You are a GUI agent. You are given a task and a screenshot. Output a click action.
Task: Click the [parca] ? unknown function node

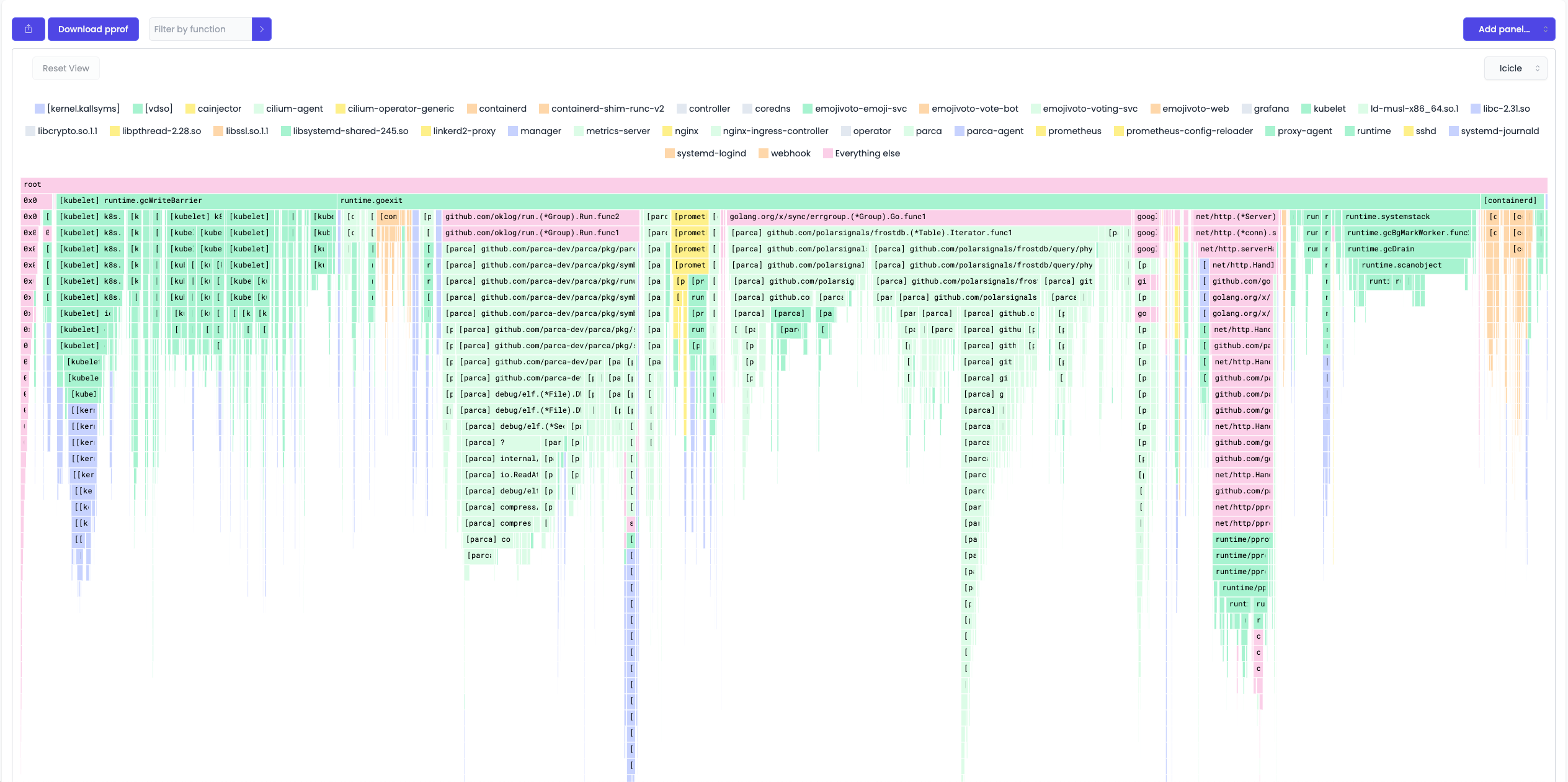click(x=501, y=443)
